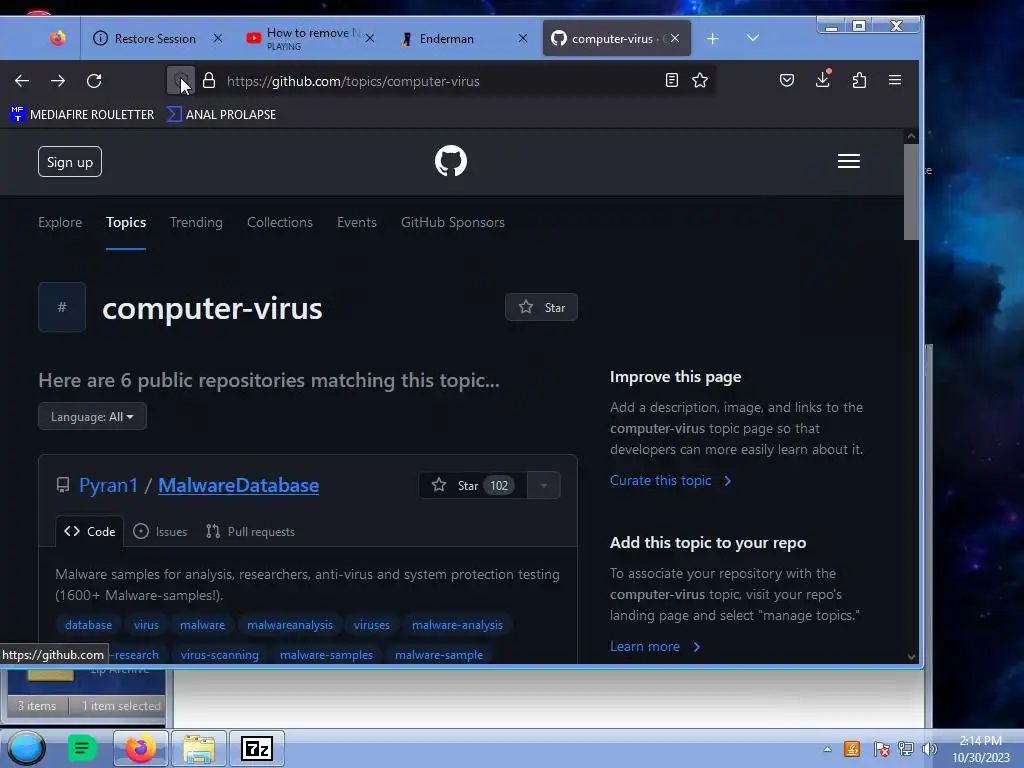
Task: Close the Enderman tab
Action: 523,39
